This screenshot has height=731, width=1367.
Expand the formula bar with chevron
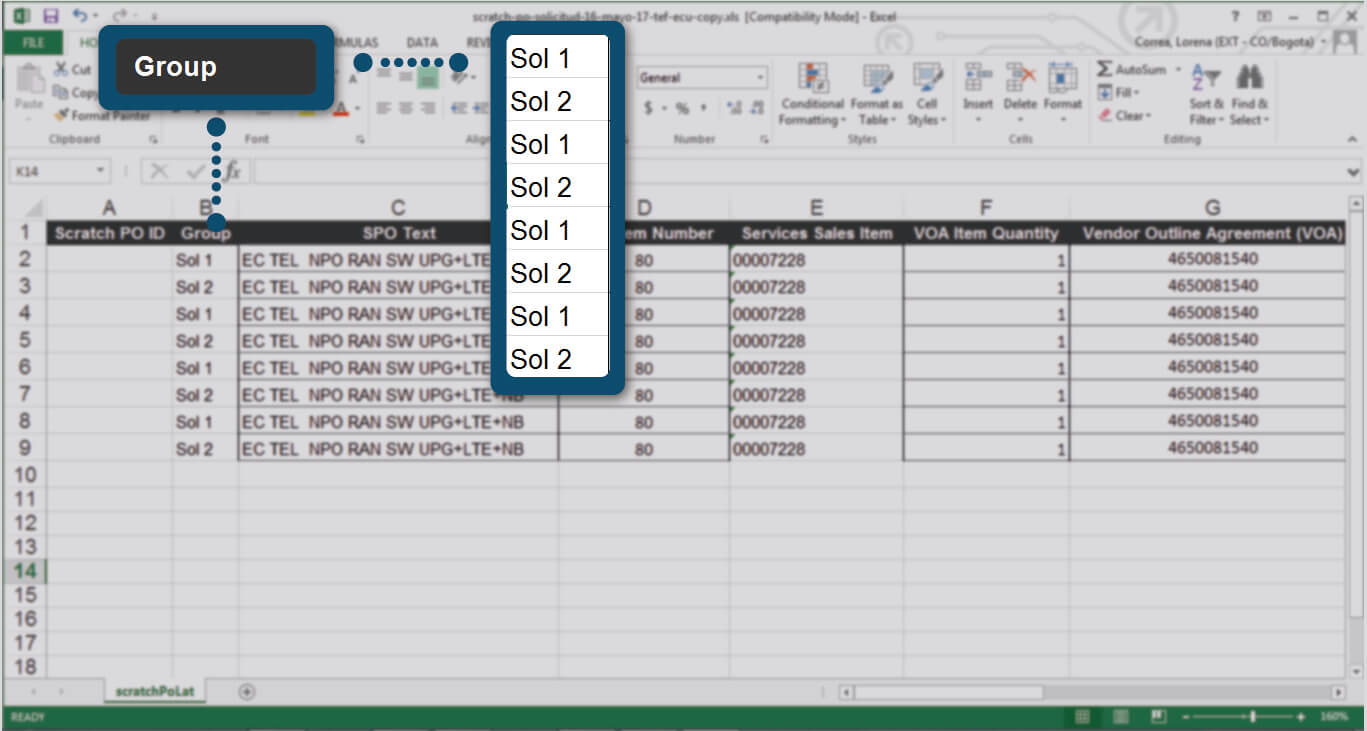click(1354, 171)
